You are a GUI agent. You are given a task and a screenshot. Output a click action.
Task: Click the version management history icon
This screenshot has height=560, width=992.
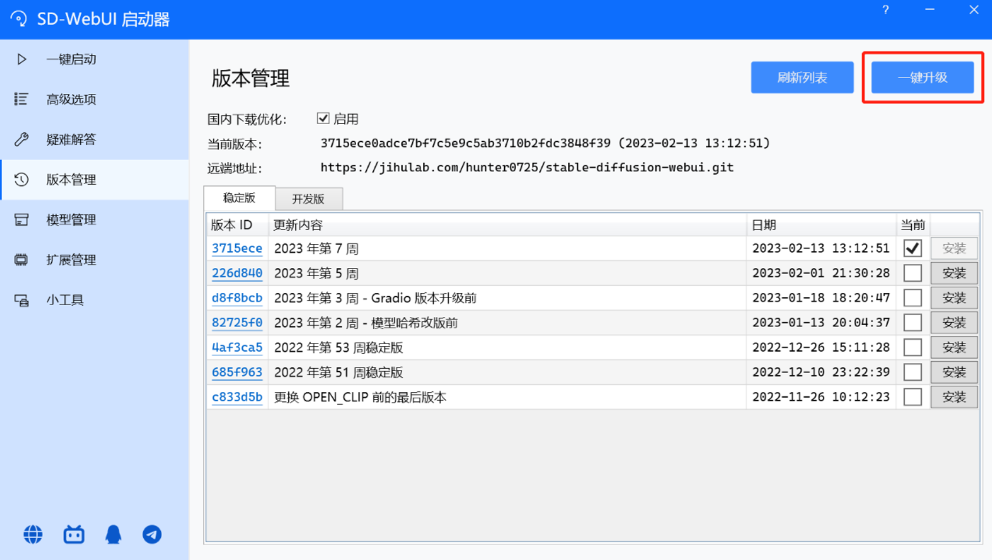(22, 180)
